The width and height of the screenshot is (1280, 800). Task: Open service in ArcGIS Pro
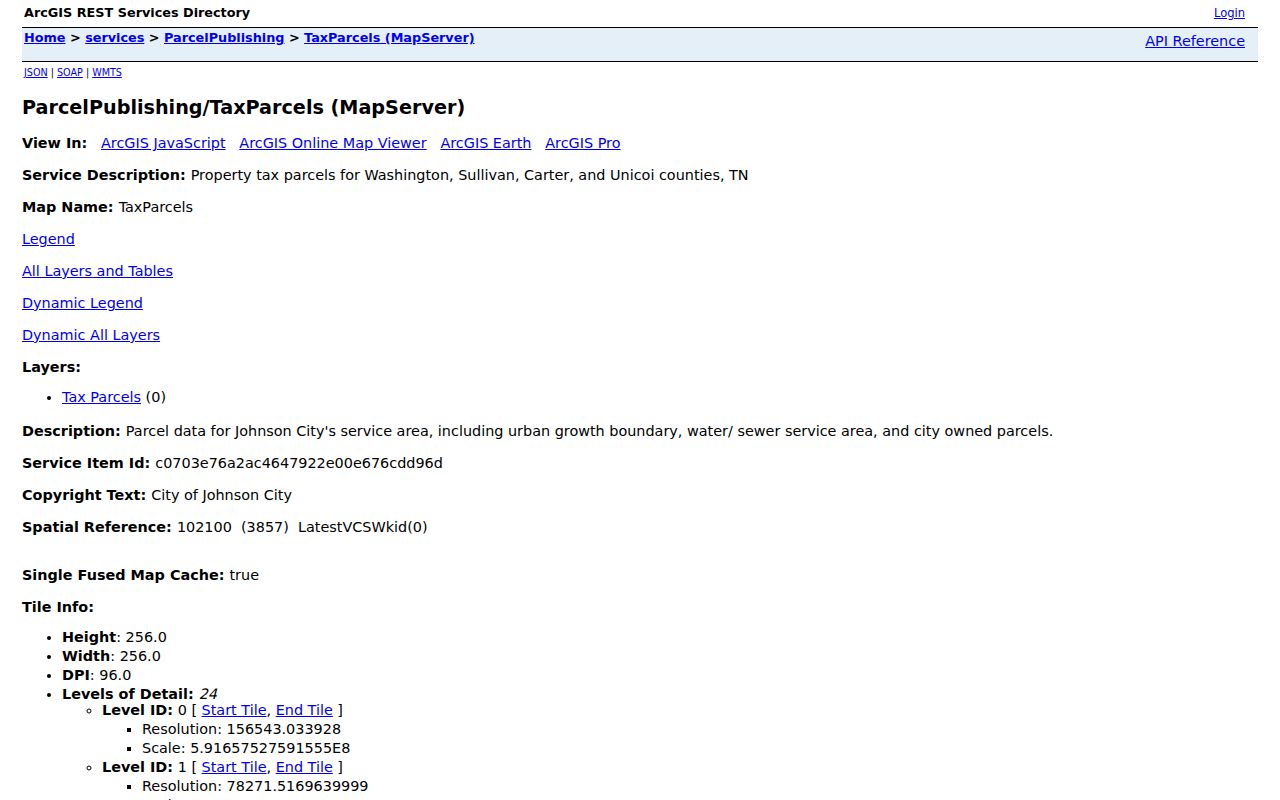pyautogui.click(x=583, y=143)
